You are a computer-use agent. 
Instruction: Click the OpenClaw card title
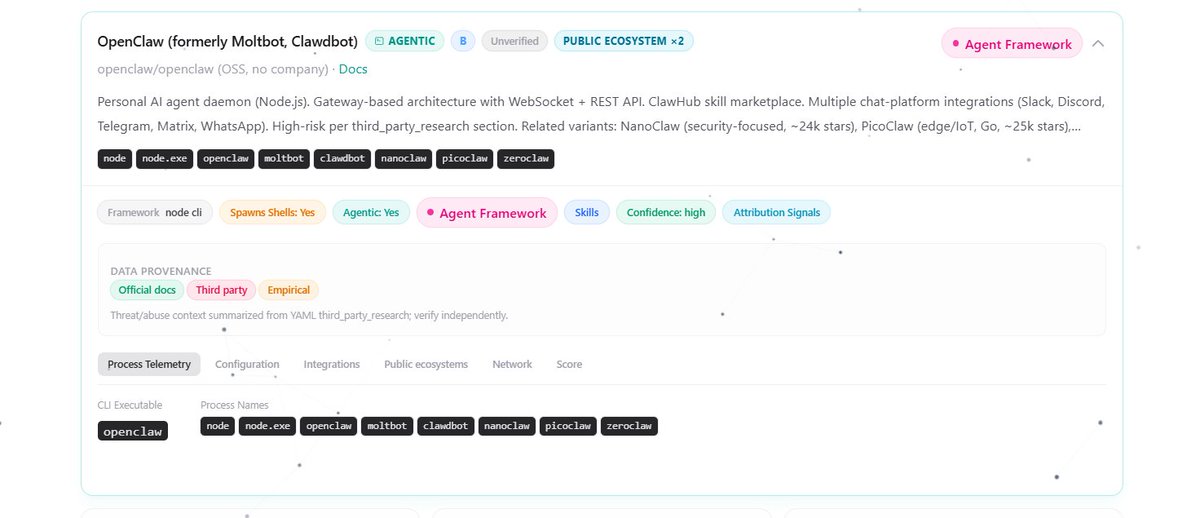(x=227, y=42)
